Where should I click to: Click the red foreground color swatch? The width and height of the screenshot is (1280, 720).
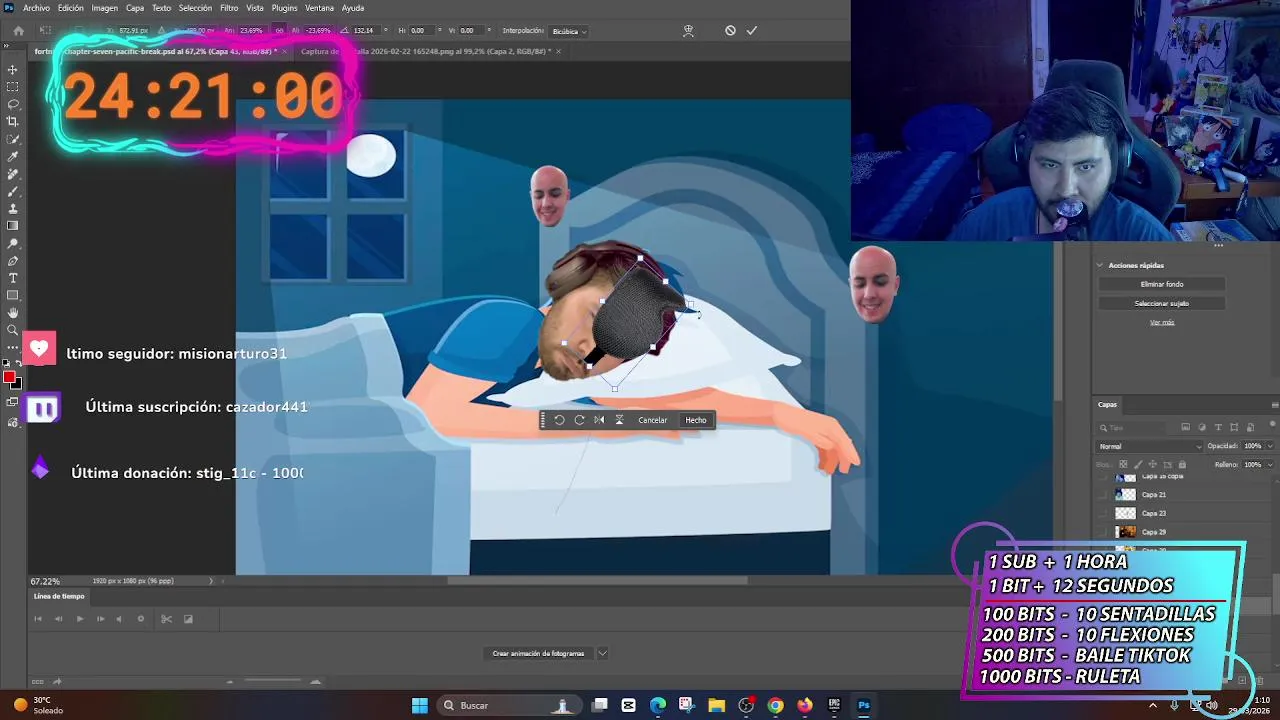[9, 377]
